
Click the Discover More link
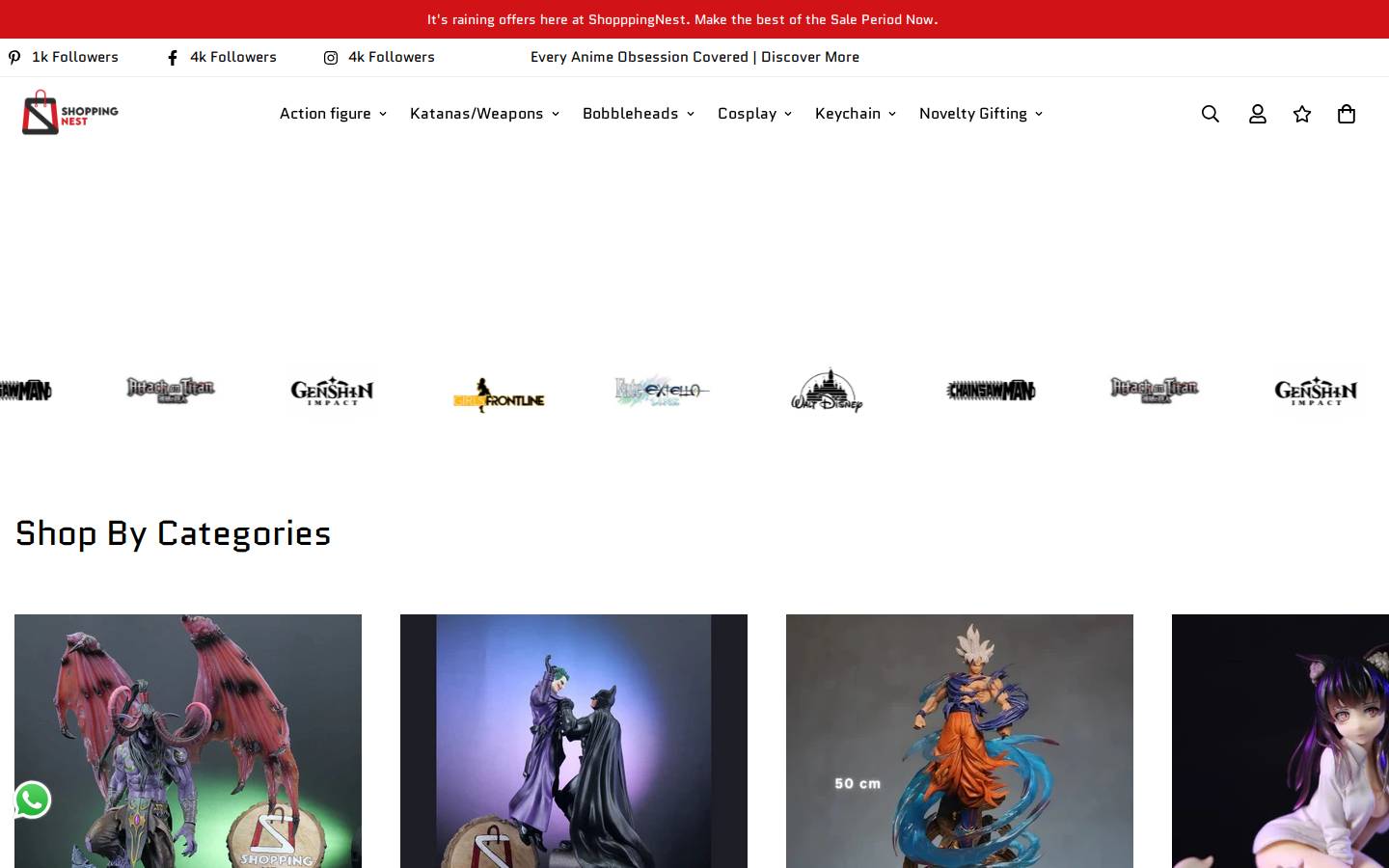pyautogui.click(x=810, y=57)
